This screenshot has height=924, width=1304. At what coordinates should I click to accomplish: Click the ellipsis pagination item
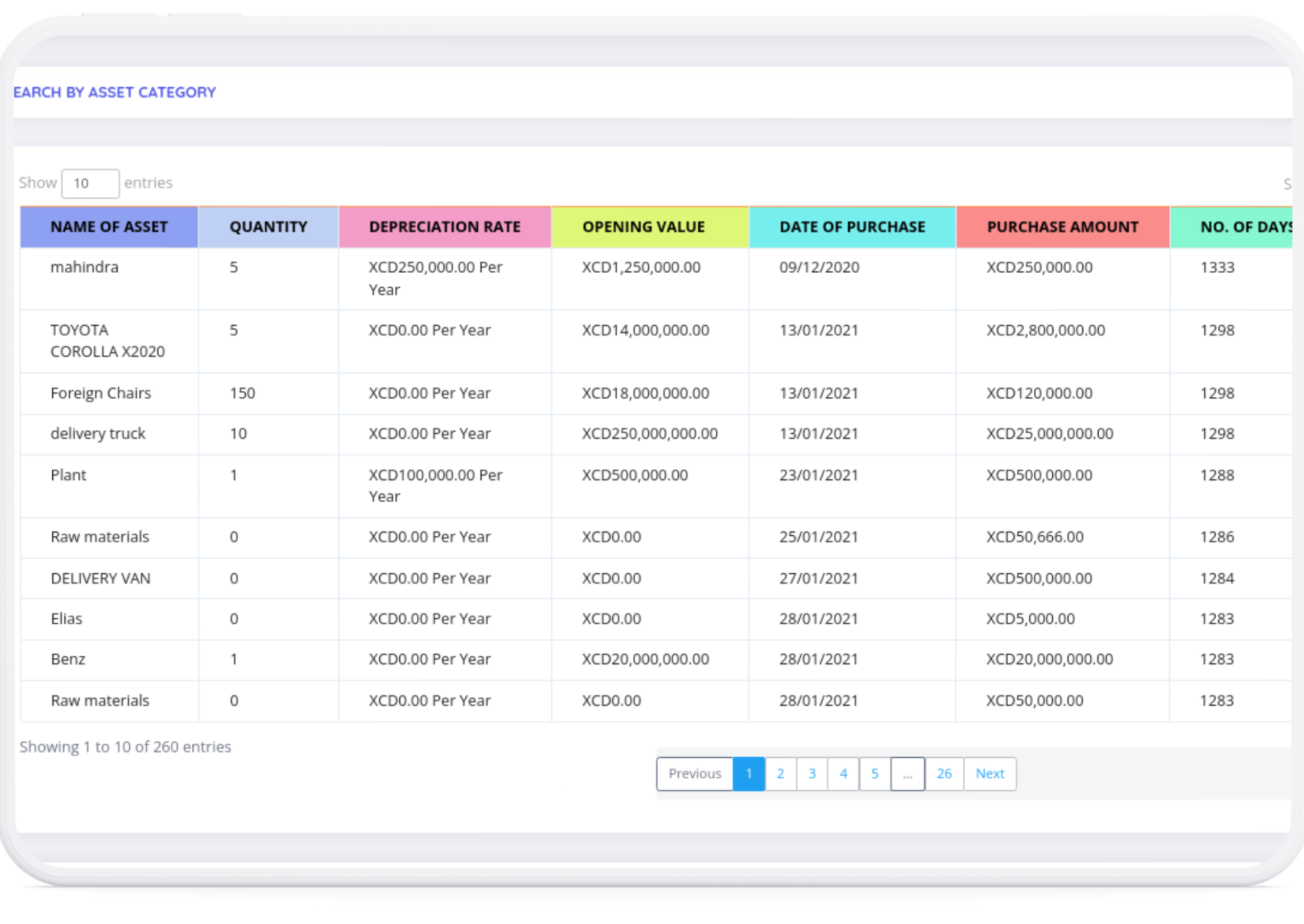(x=908, y=774)
